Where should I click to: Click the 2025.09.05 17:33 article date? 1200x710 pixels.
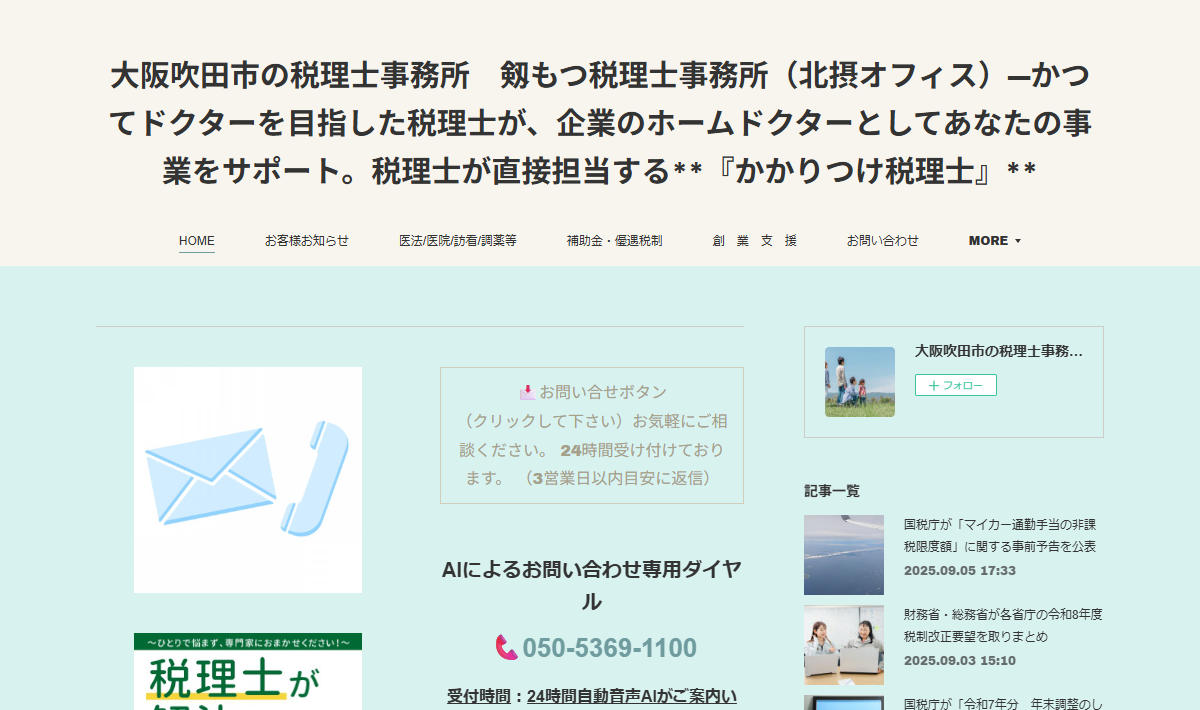960,571
